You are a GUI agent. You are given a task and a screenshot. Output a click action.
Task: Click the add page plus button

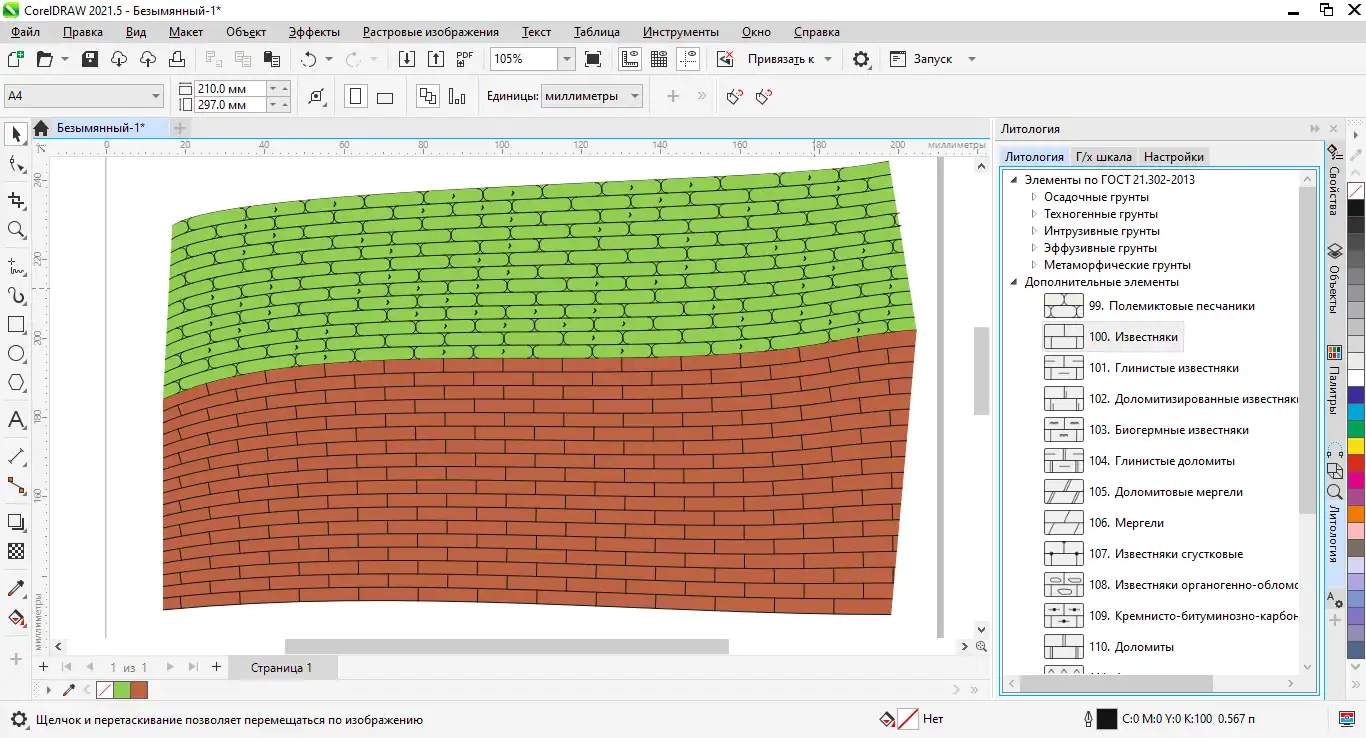point(216,667)
